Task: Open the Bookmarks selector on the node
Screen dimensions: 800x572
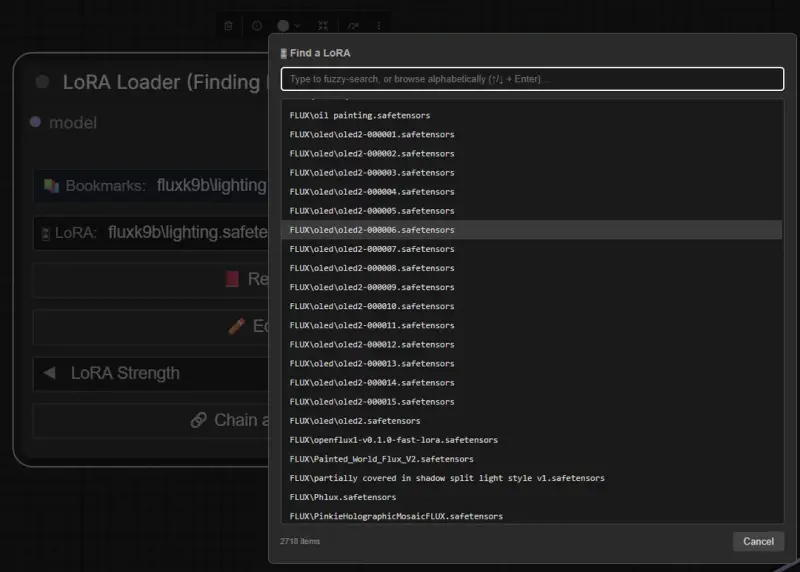Action: click(x=151, y=186)
